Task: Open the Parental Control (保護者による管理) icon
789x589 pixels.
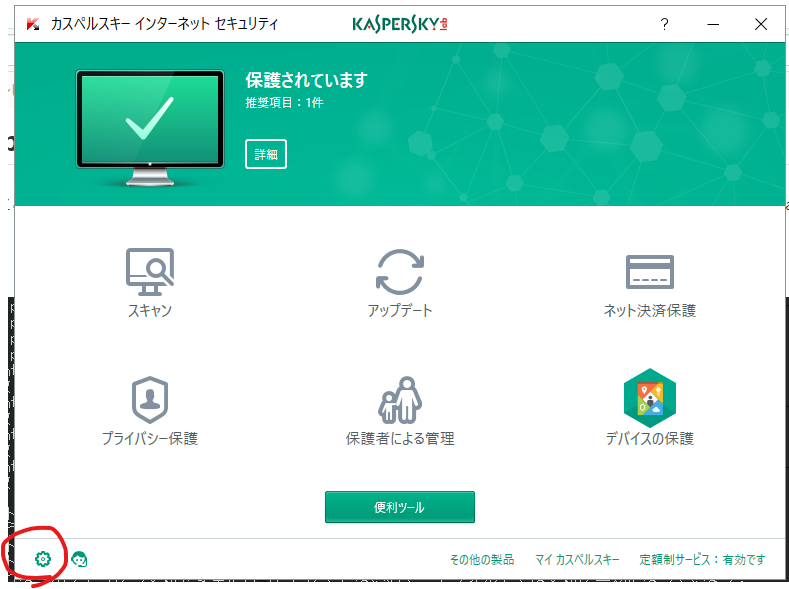Action: (400, 399)
